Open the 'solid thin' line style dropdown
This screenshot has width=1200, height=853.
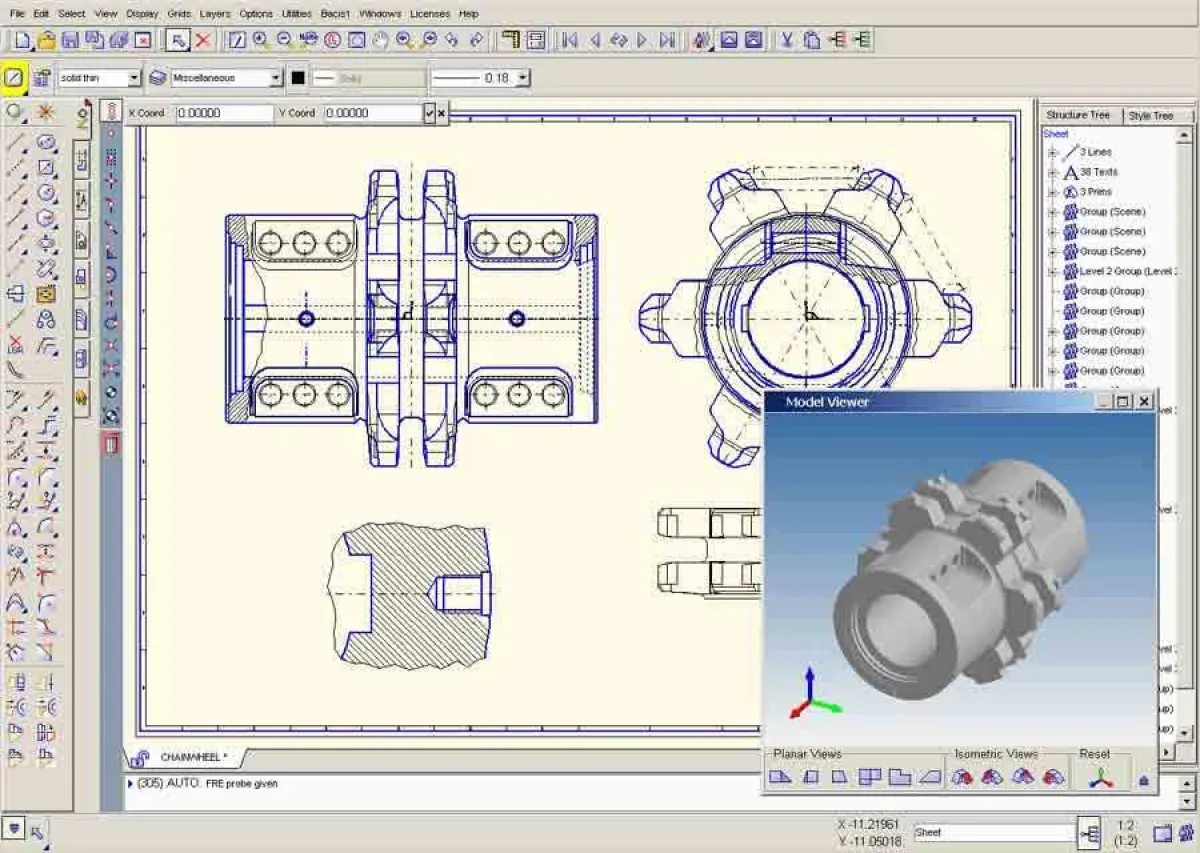pyautogui.click(x=134, y=78)
